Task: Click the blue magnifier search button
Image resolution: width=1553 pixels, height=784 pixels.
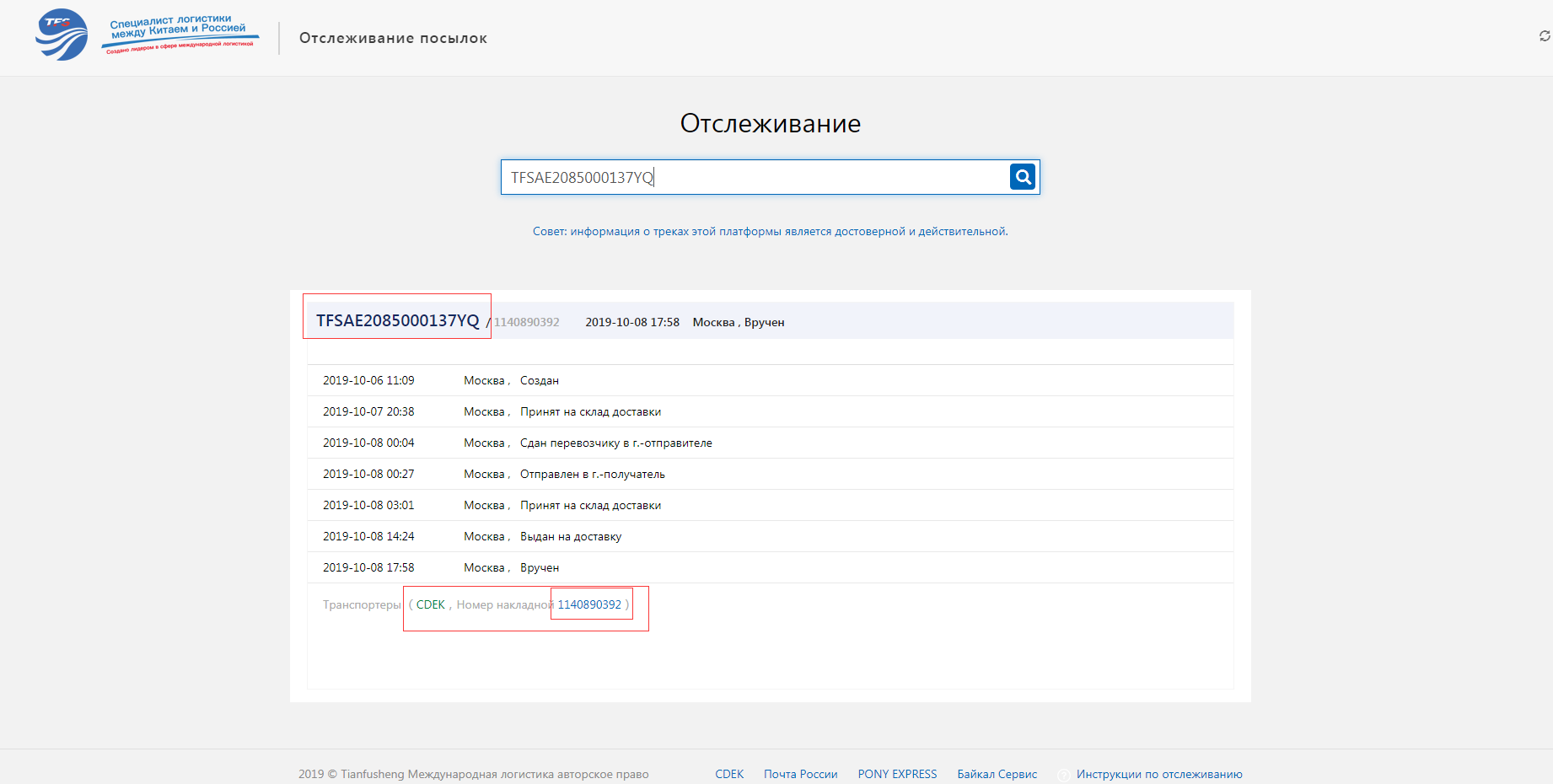Action: (x=1022, y=177)
